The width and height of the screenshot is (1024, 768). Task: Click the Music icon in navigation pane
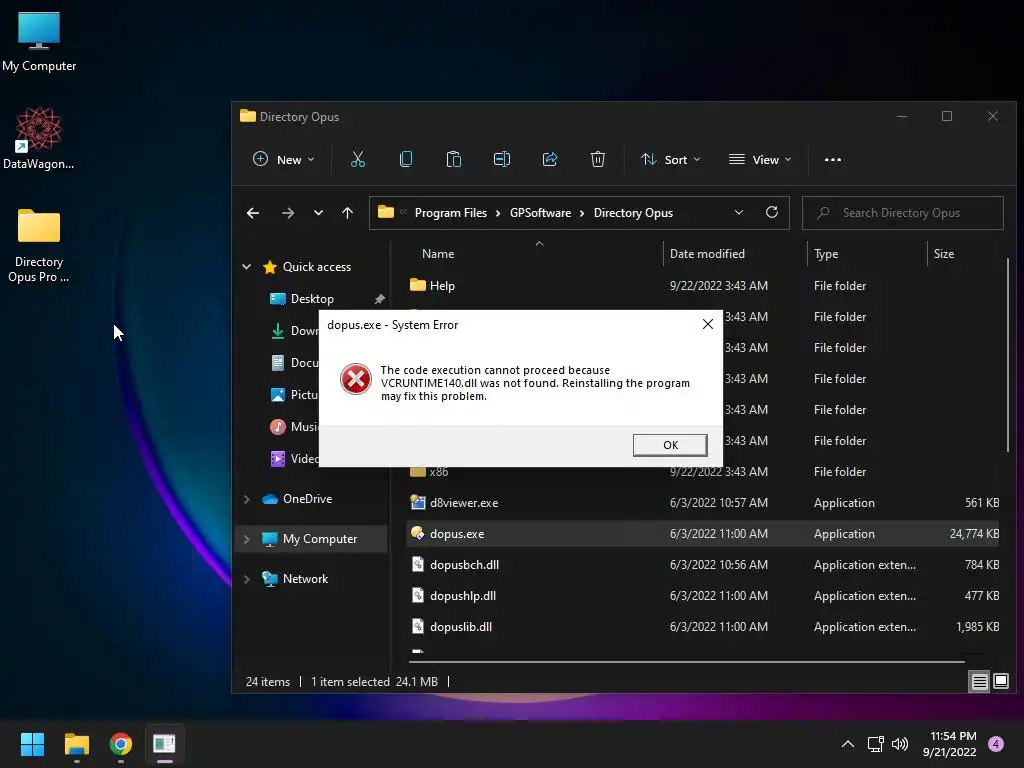278,426
